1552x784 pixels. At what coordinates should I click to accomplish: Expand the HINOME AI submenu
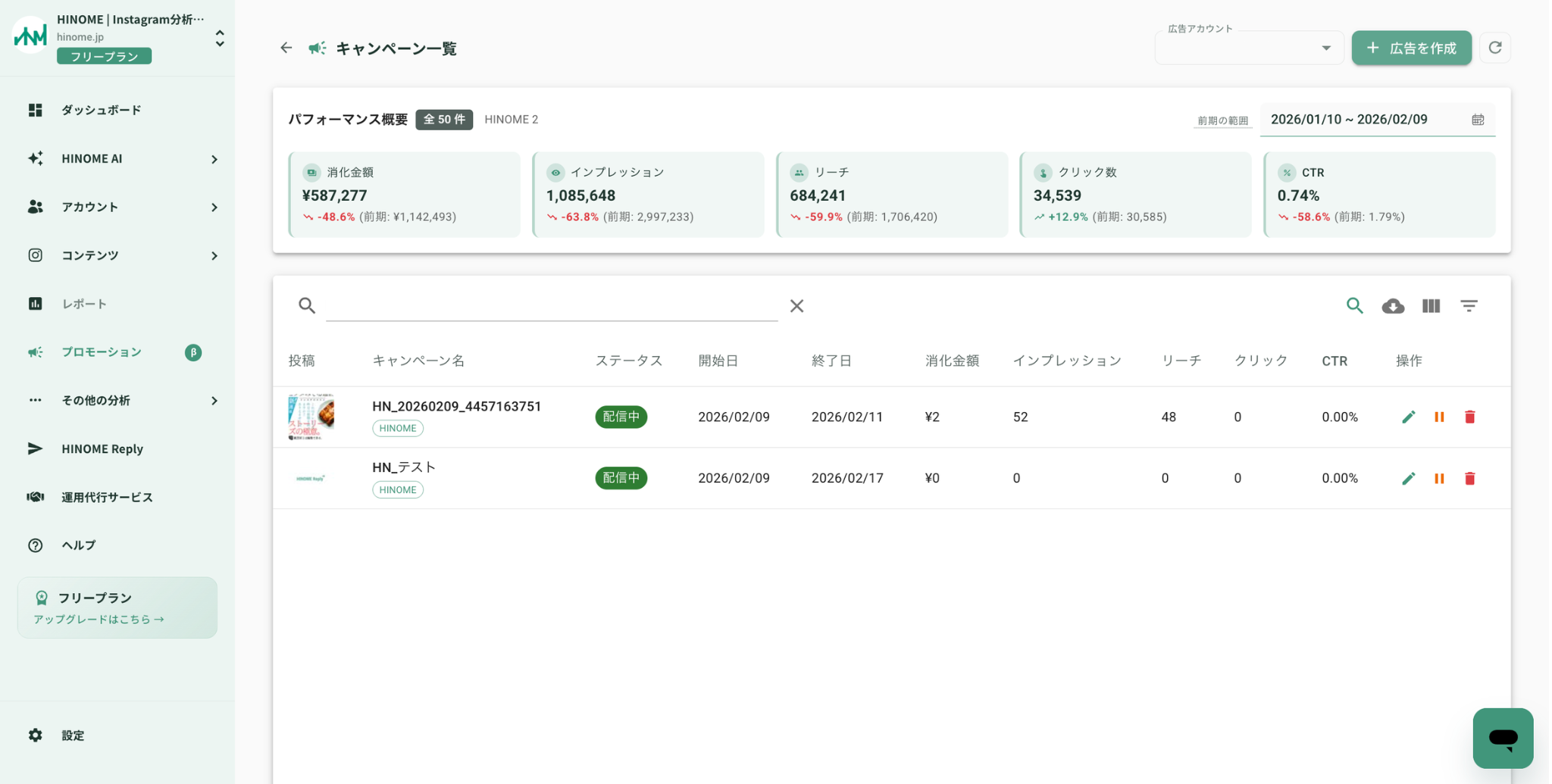click(214, 159)
